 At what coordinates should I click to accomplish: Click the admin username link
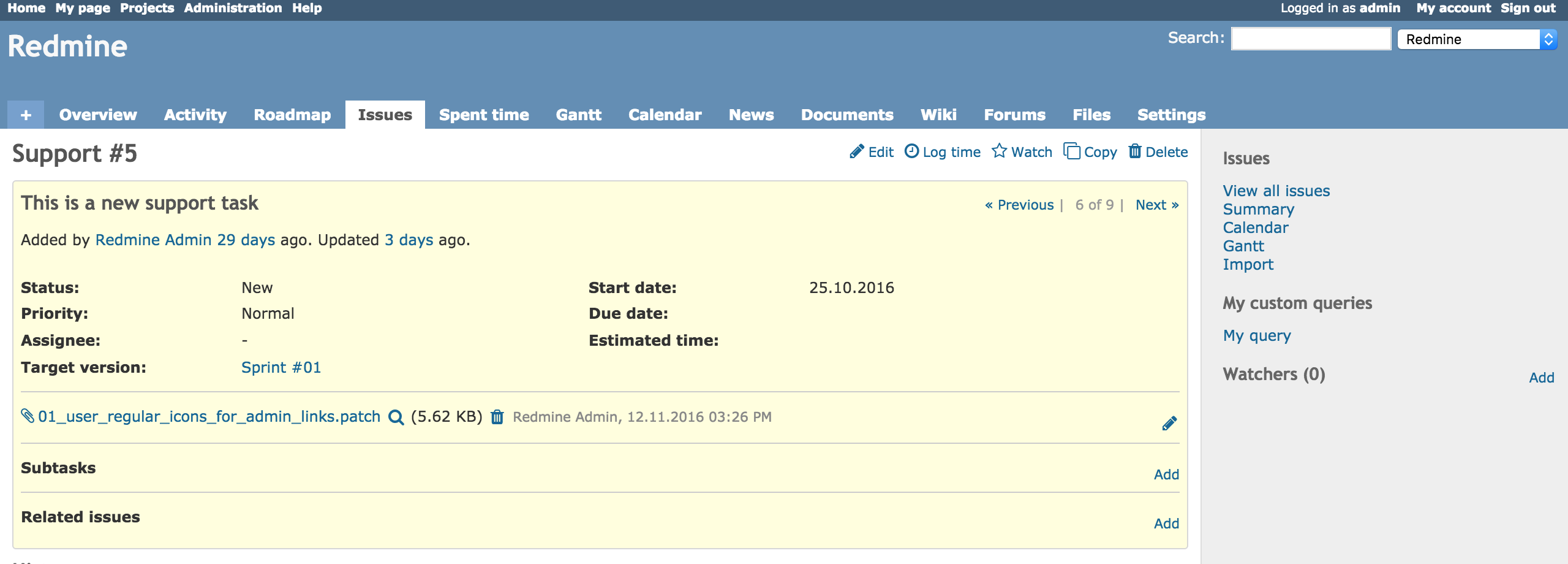[1380, 8]
